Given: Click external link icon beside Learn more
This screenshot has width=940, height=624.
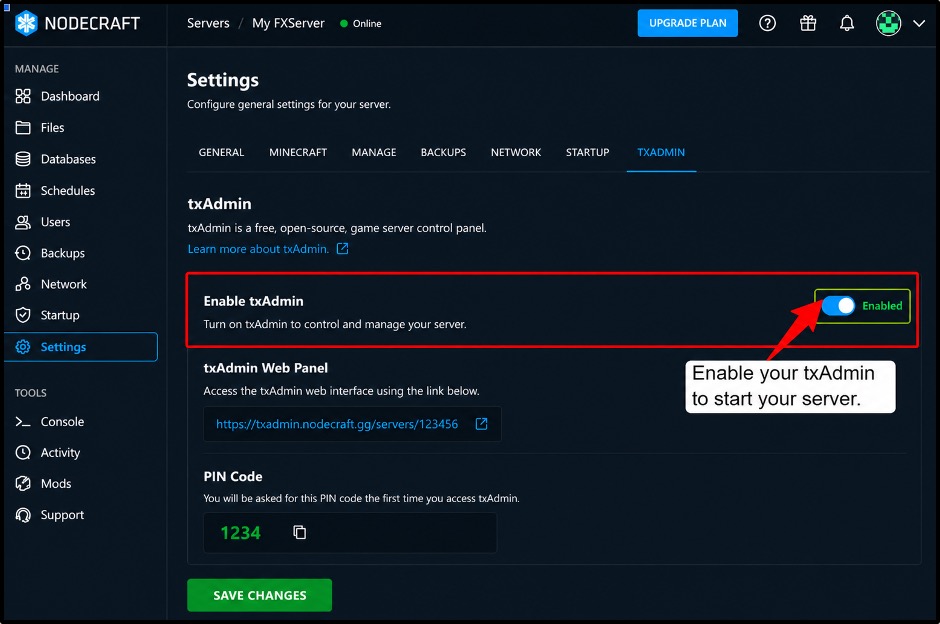Looking at the screenshot, I should click(x=342, y=248).
